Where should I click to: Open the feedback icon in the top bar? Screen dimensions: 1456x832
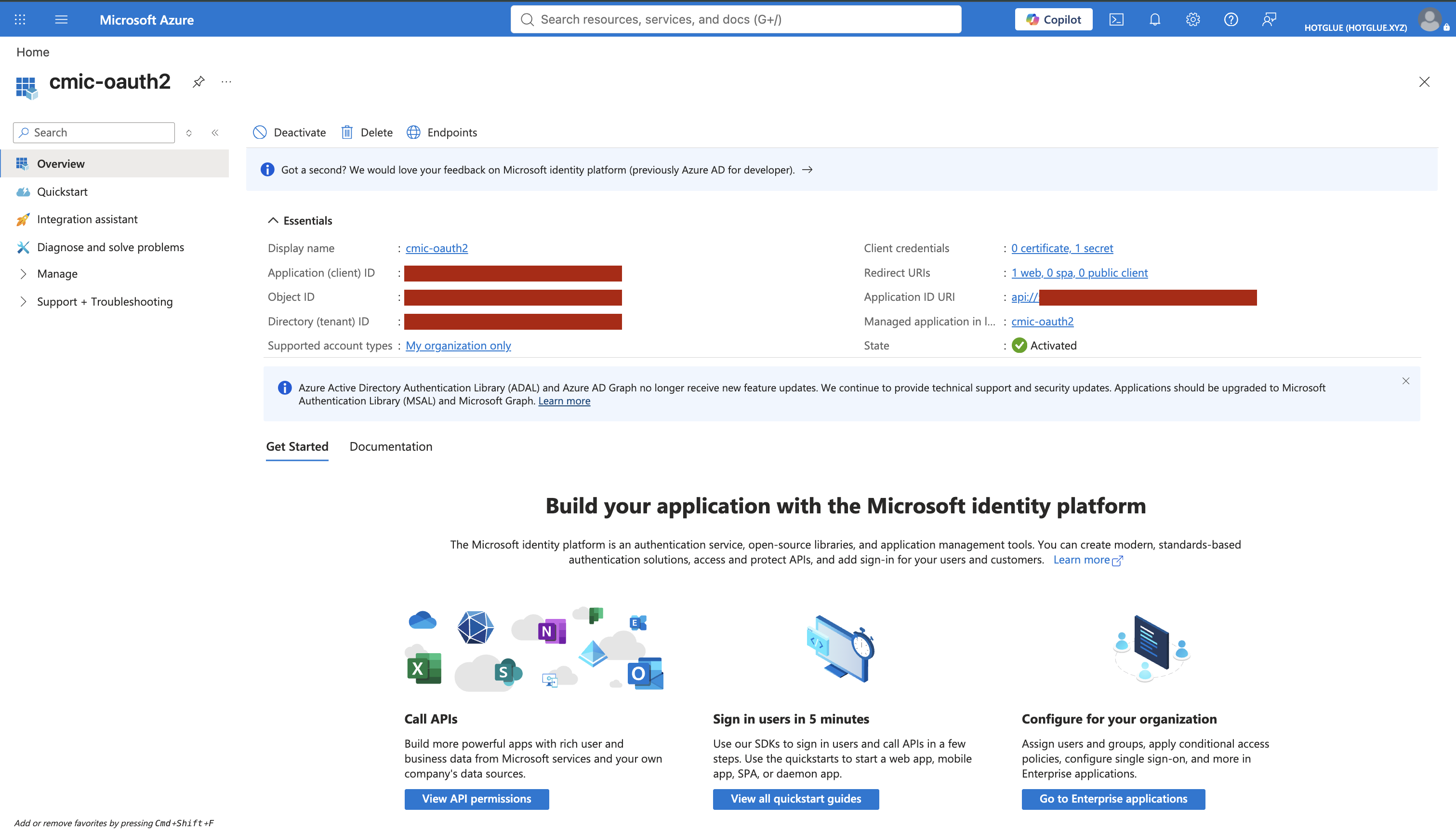pyautogui.click(x=1269, y=19)
